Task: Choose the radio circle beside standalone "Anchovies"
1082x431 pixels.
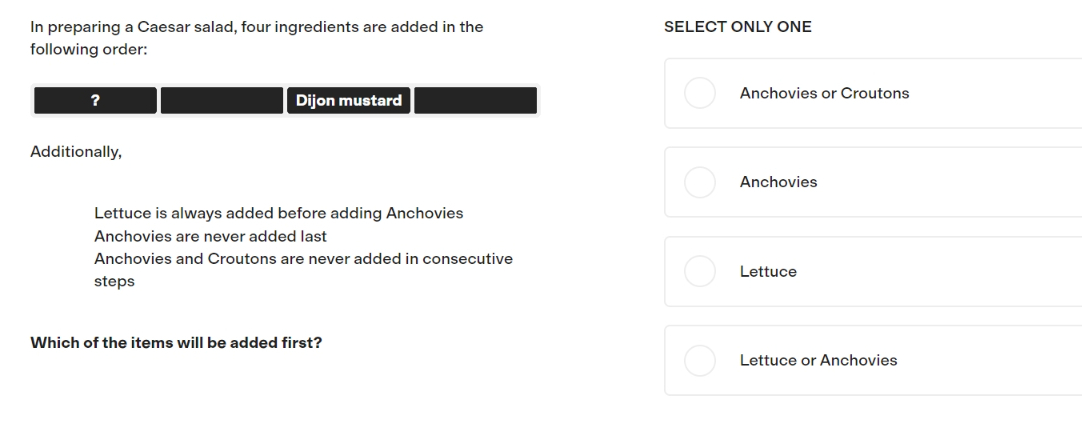Action: [700, 182]
